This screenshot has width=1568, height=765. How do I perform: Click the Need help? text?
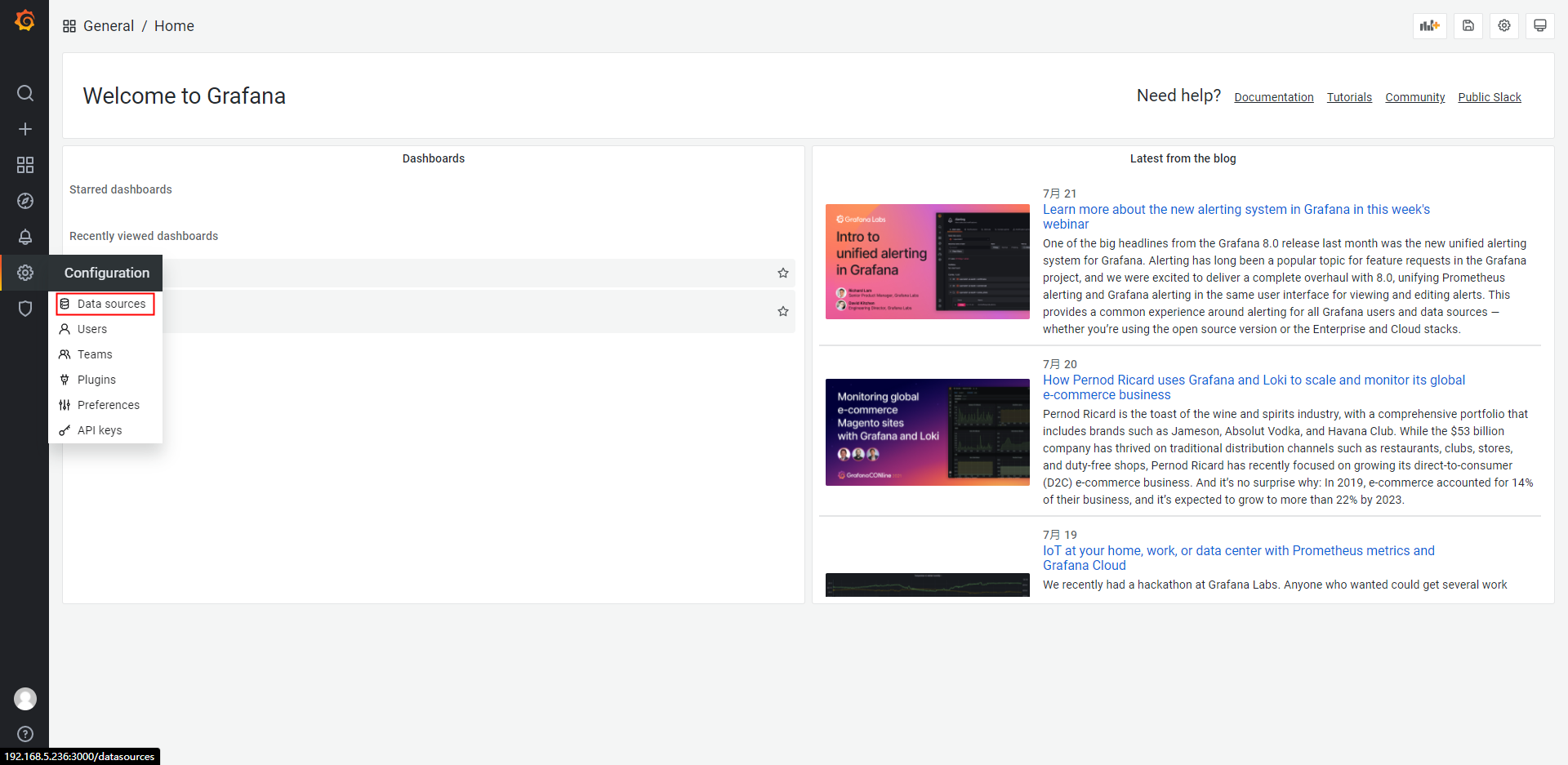click(x=1178, y=96)
